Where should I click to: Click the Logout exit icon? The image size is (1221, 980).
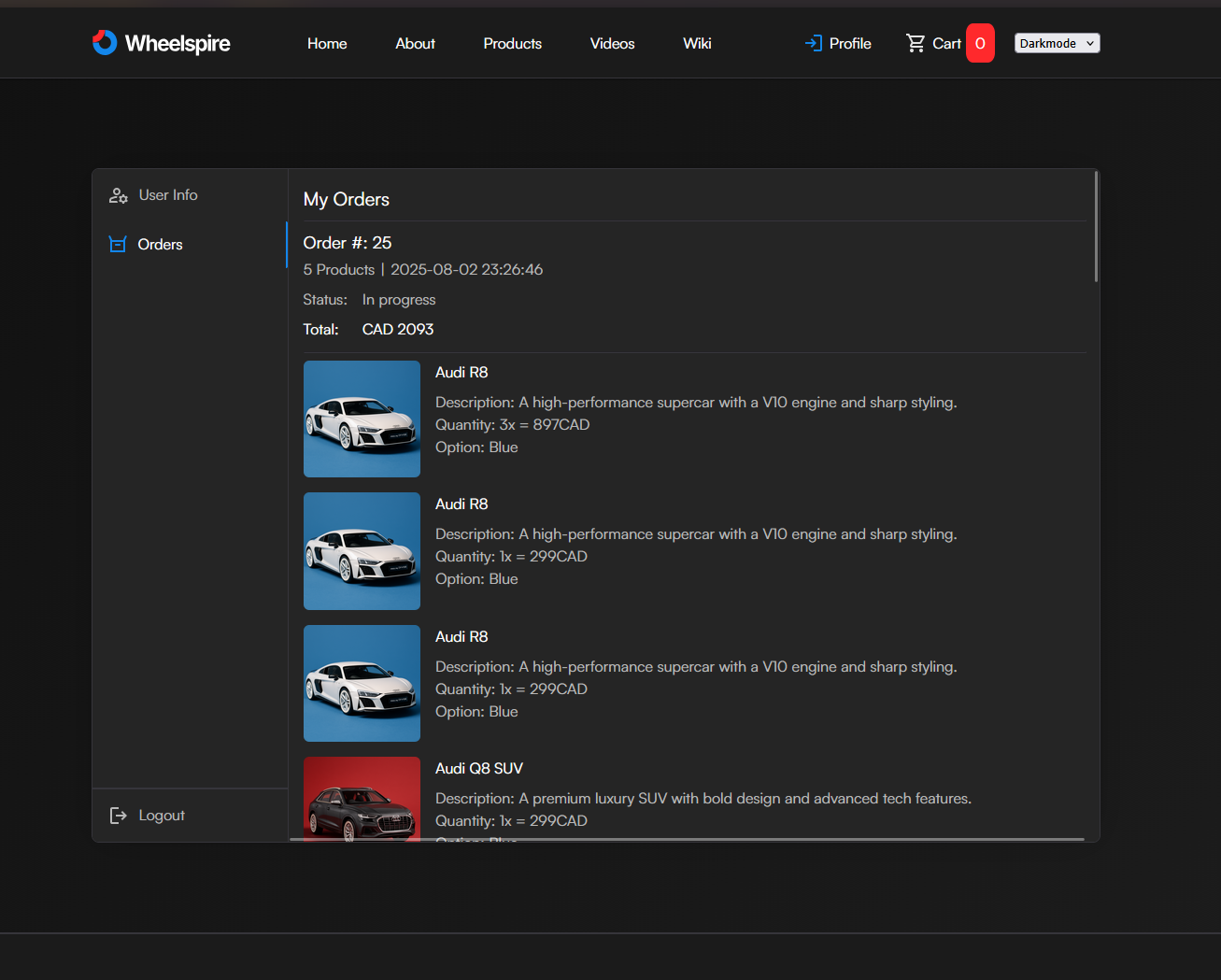tap(118, 815)
